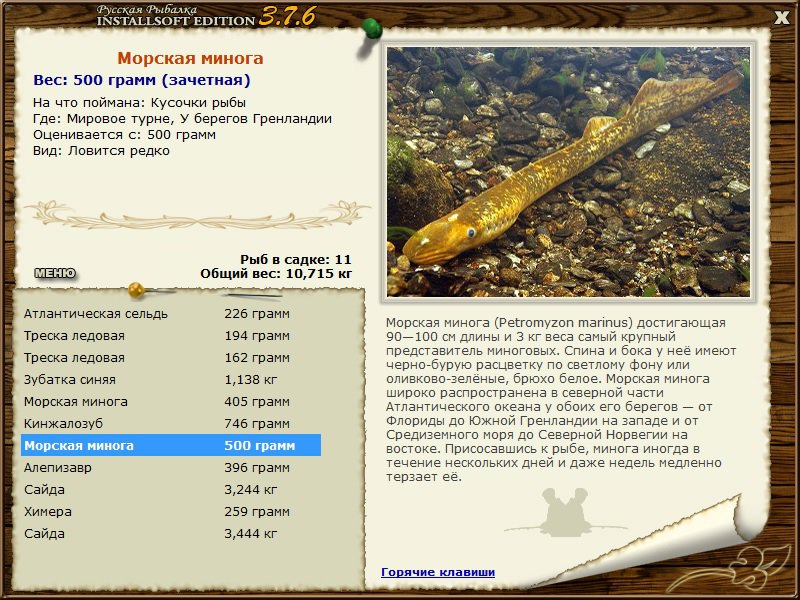Click the Русская Рыбалка 3.7.6 title logo
This screenshot has height=600, width=800.
207,16
